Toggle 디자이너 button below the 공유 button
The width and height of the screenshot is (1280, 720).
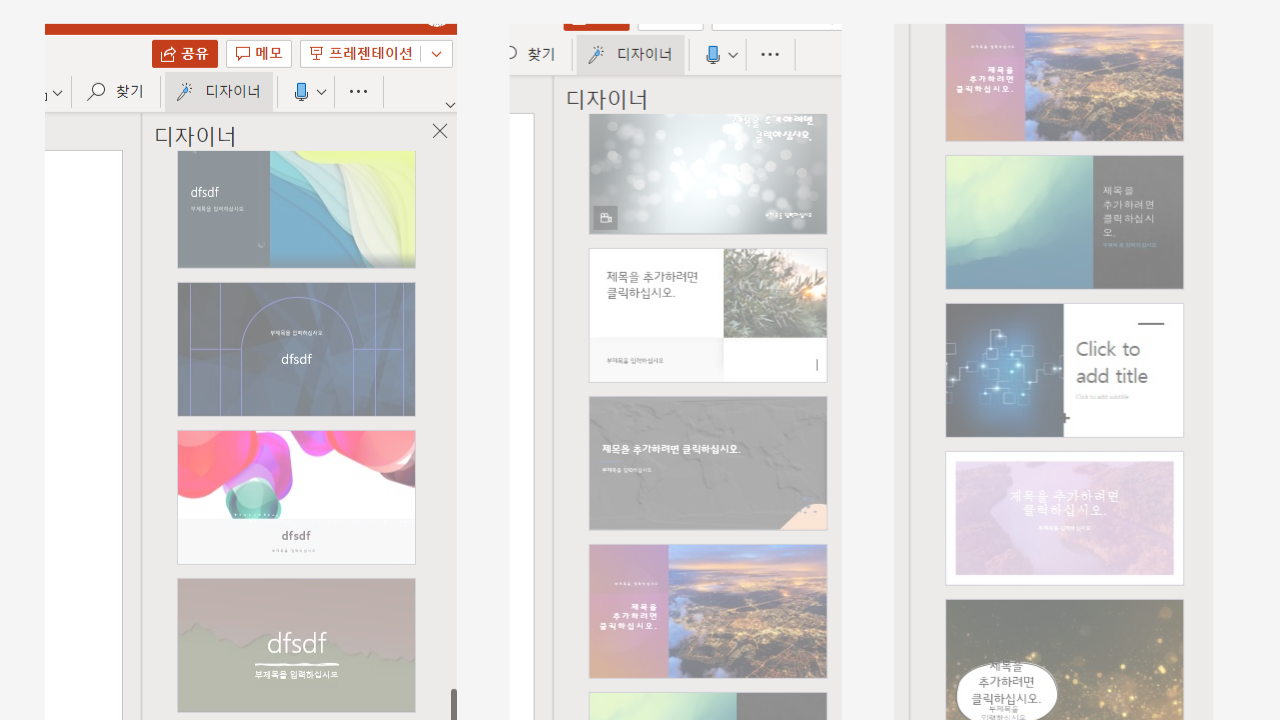click(219, 92)
